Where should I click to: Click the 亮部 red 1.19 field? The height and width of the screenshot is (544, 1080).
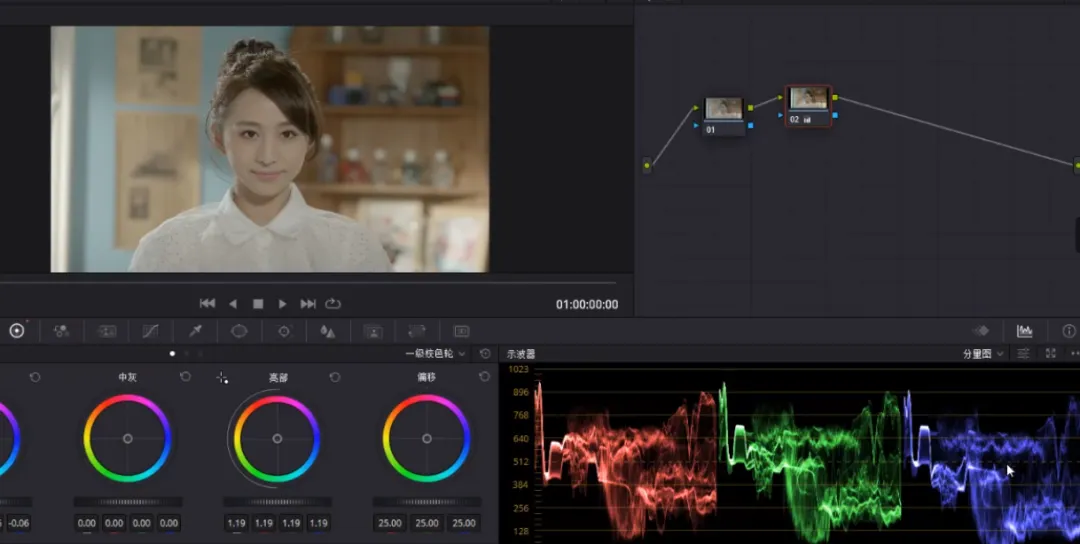[x=264, y=523]
